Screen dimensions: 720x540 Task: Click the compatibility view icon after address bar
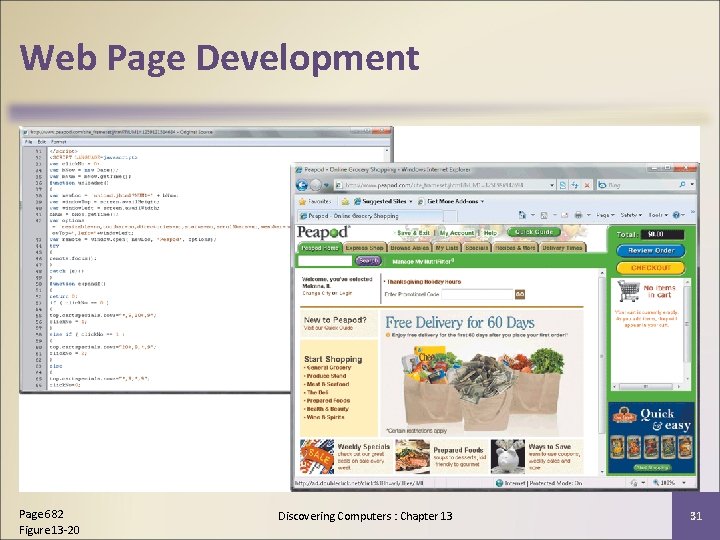click(563, 185)
